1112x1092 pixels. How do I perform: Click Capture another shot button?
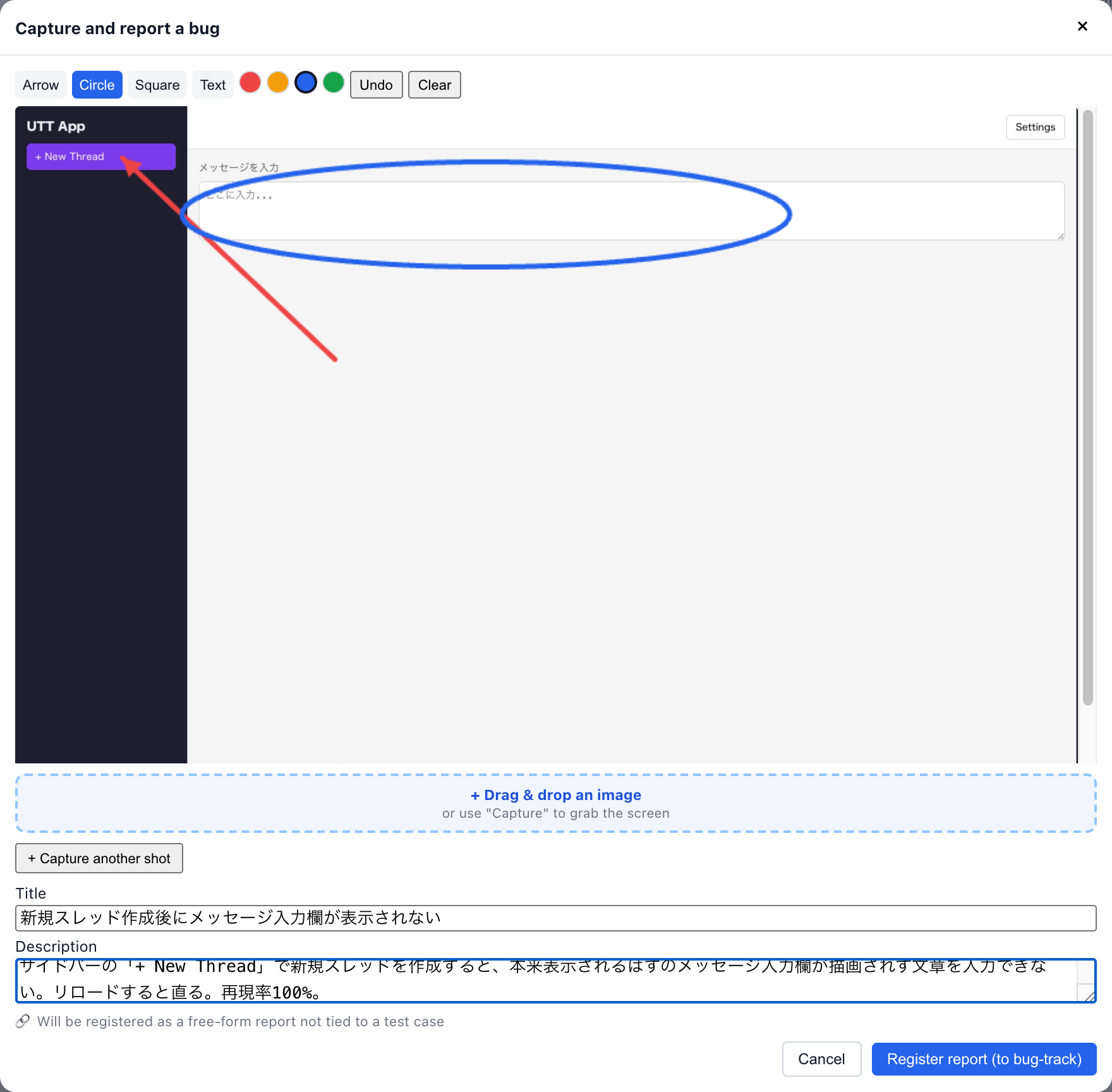pos(99,858)
